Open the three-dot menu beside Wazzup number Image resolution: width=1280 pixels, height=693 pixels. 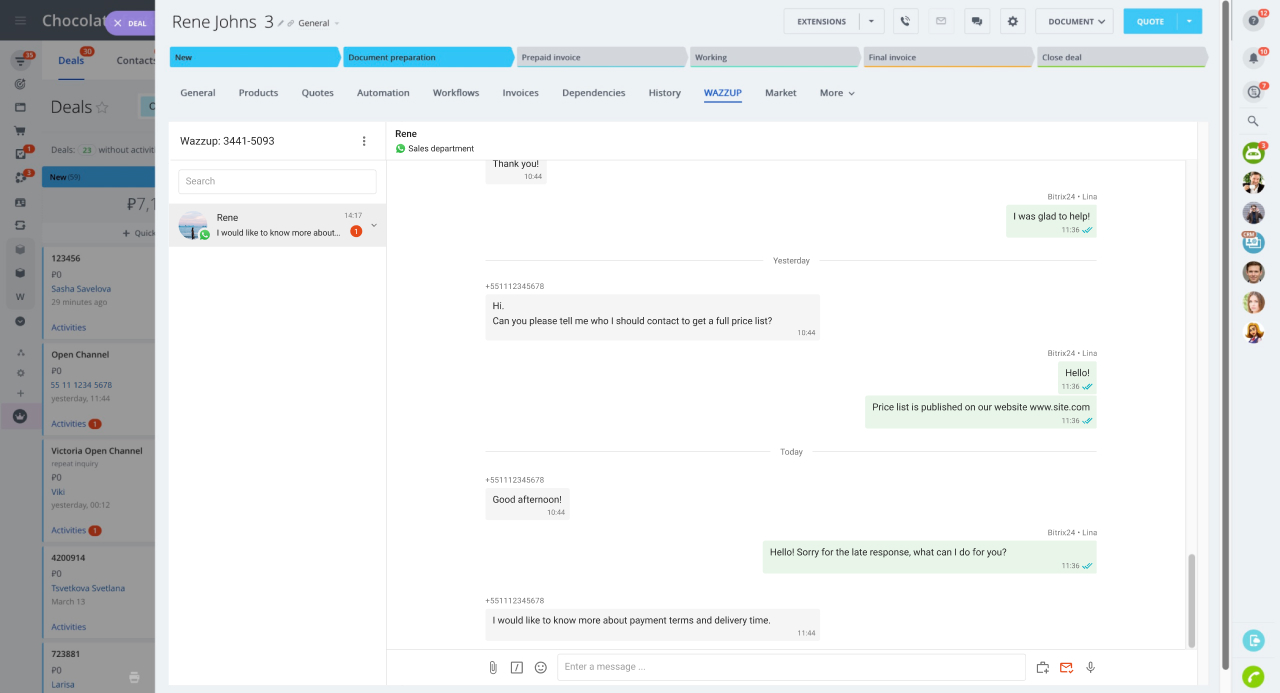tap(364, 141)
